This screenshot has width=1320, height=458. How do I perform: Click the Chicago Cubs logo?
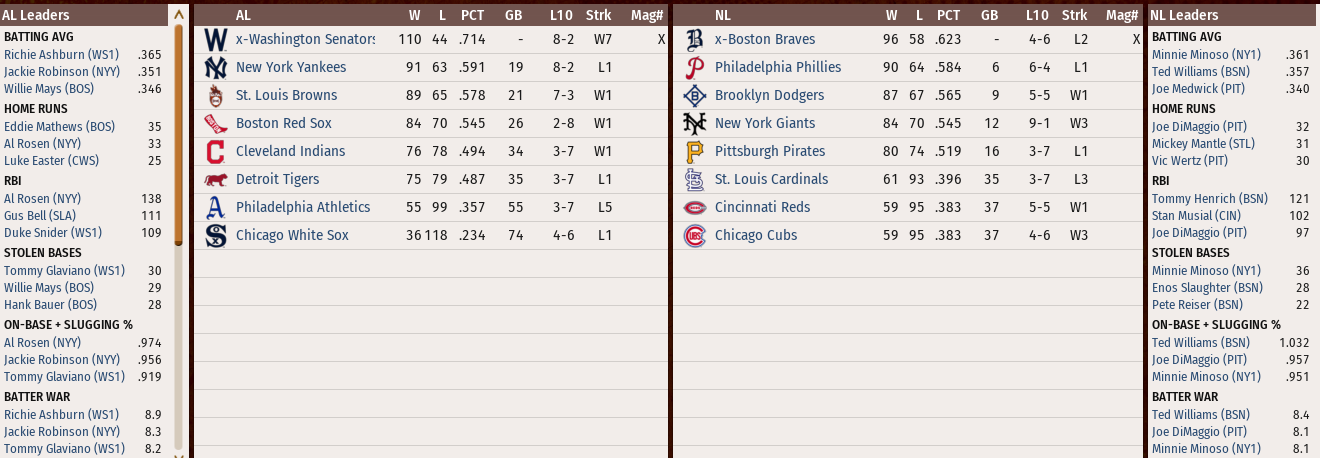(694, 236)
